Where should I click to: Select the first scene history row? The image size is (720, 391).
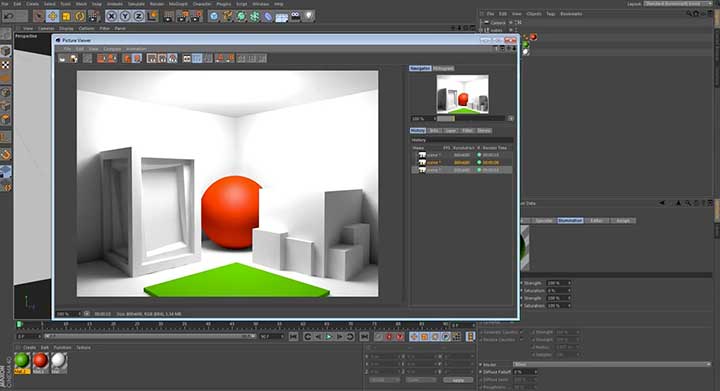(461, 155)
